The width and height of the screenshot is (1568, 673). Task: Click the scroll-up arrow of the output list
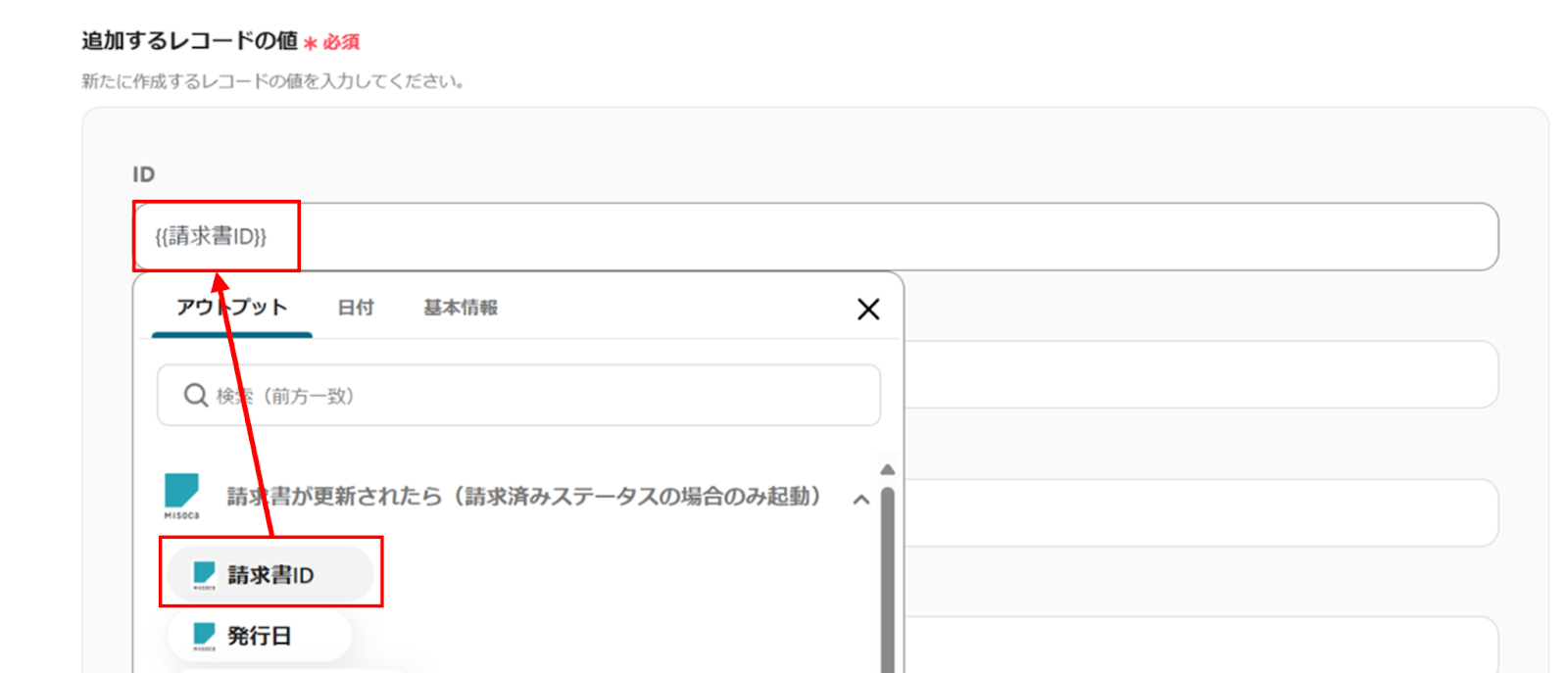[x=888, y=470]
